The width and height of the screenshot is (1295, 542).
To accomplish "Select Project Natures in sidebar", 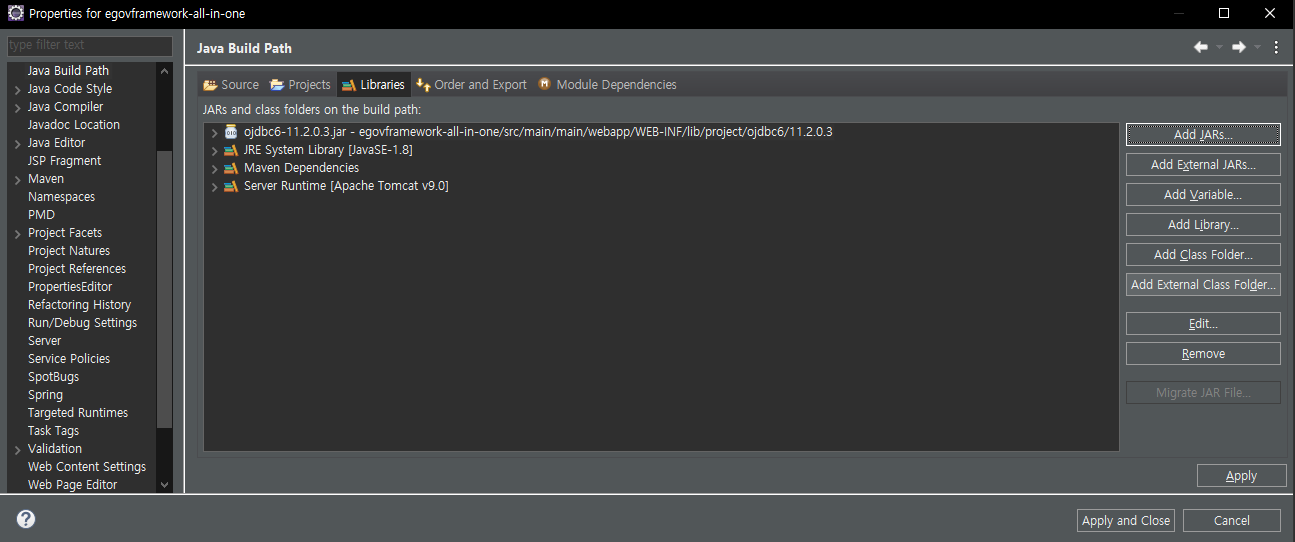I will [69, 251].
